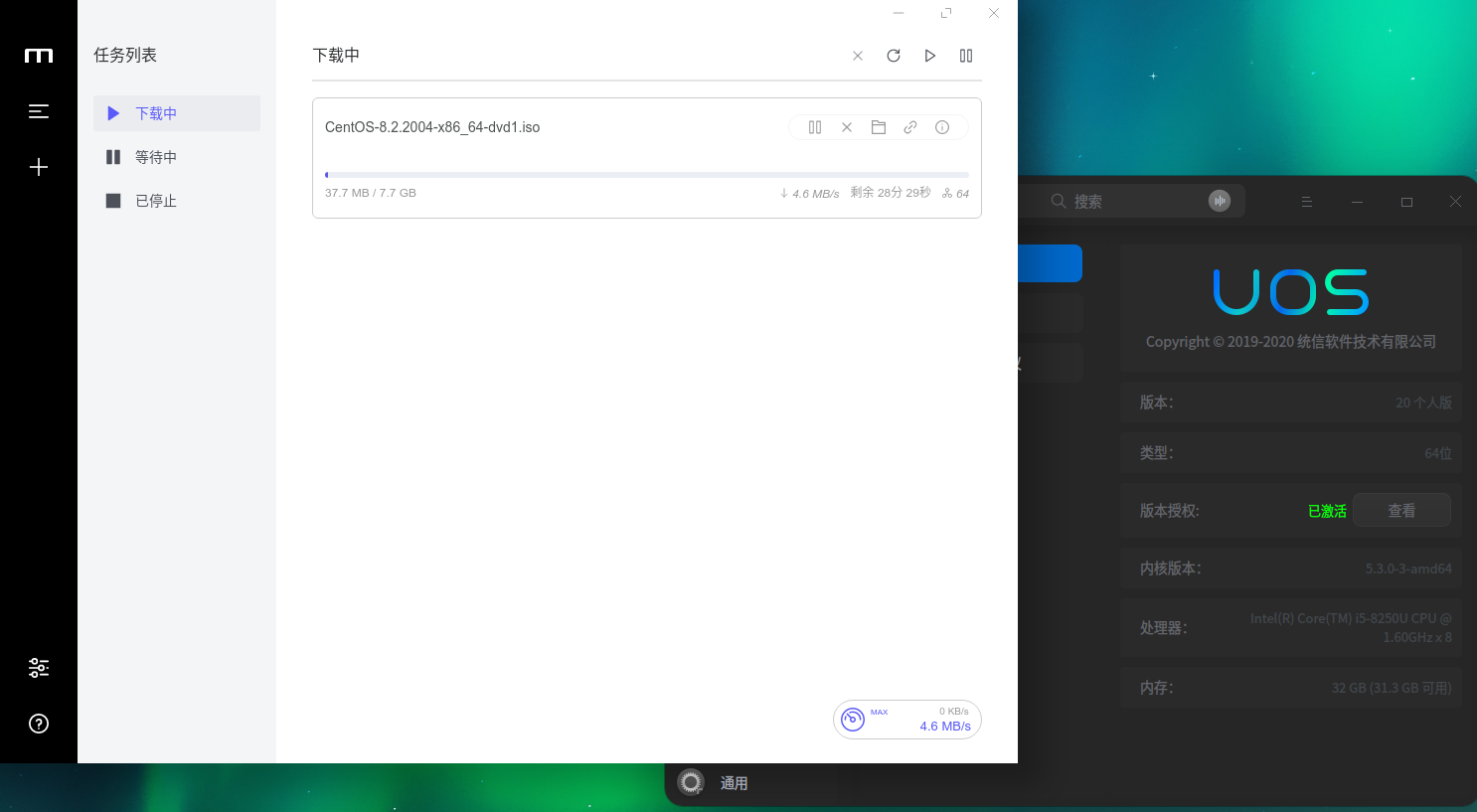Click the connections count 64

(955, 194)
